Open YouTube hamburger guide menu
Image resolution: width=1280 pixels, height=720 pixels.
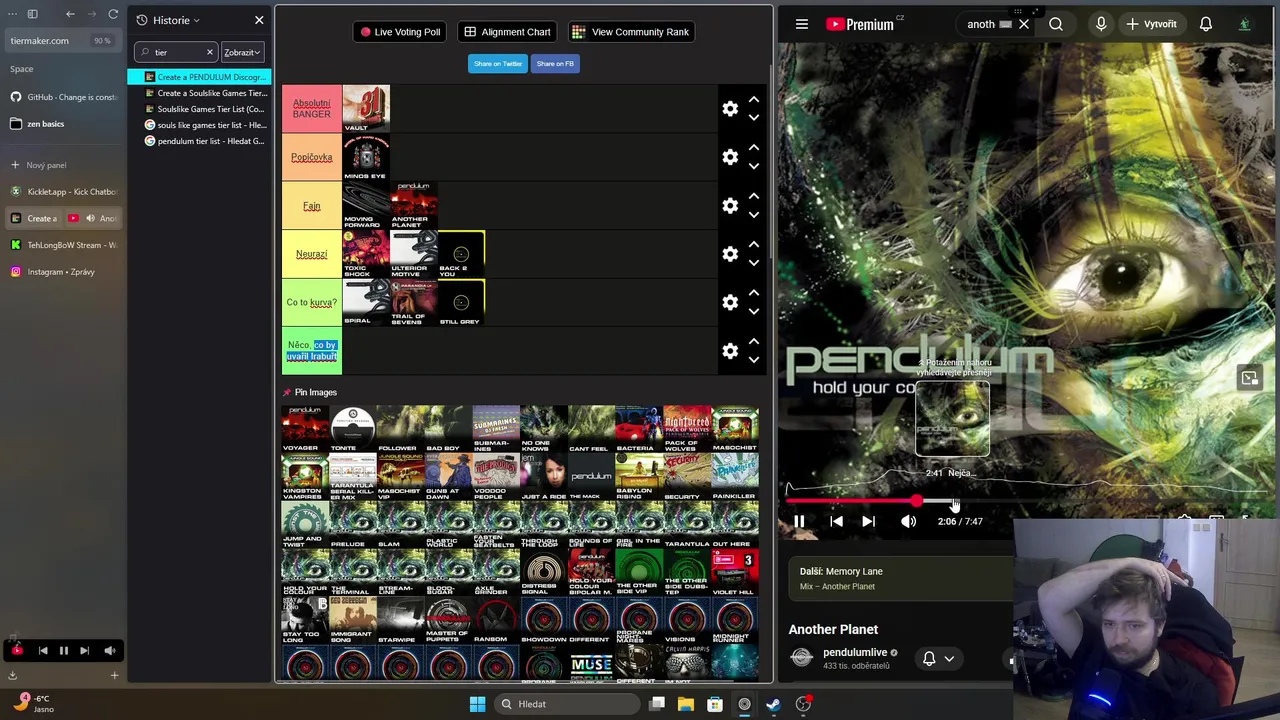(x=801, y=24)
